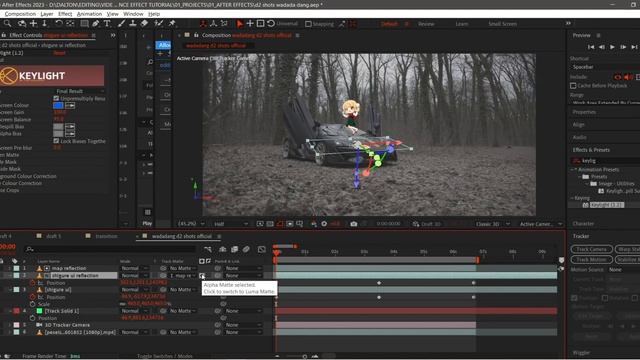Viewport: 640px width, 360px height.
Task: Select the Puppet Pin tool
Action: click(172, 24)
